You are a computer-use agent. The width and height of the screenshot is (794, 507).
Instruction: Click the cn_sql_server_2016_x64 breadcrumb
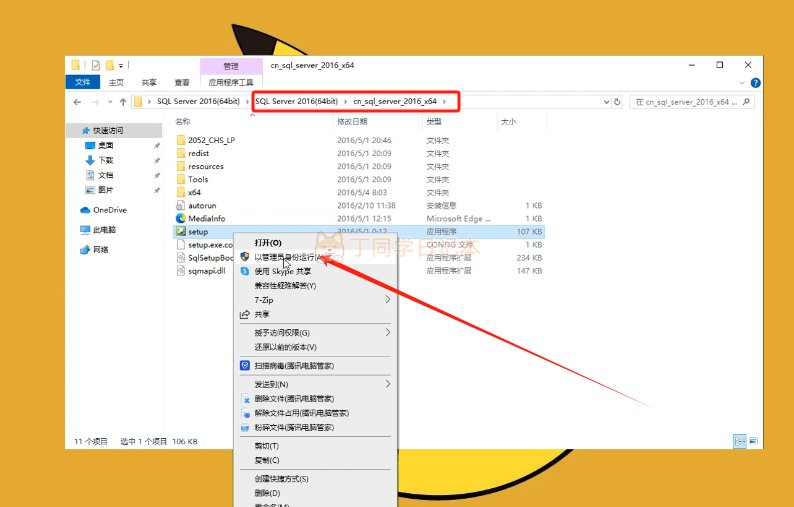coord(395,101)
